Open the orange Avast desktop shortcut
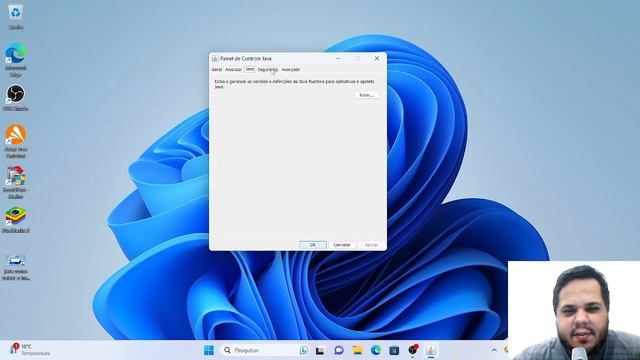 (16, 141)
